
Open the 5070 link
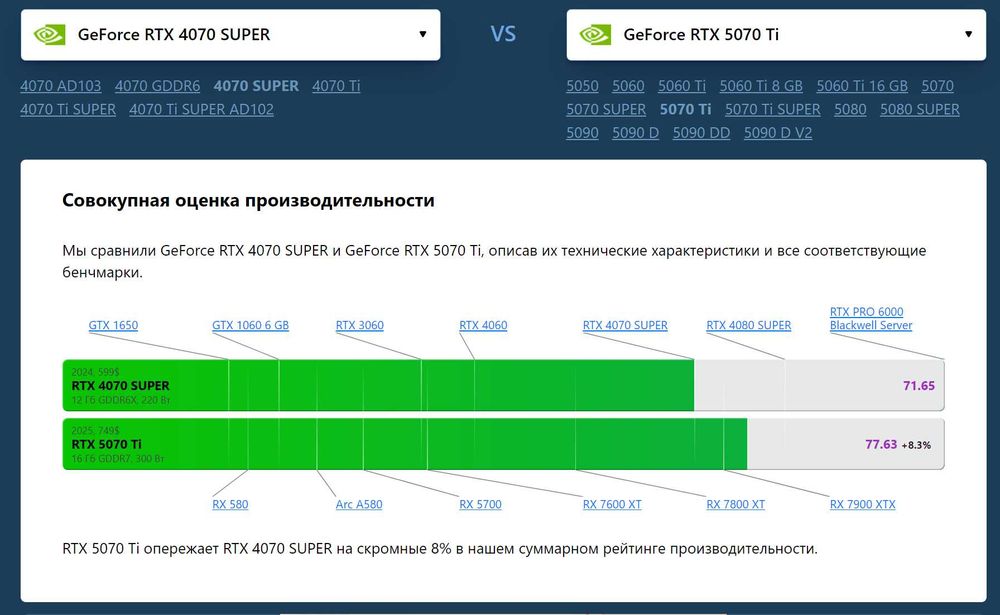click(x=938, y=86)
